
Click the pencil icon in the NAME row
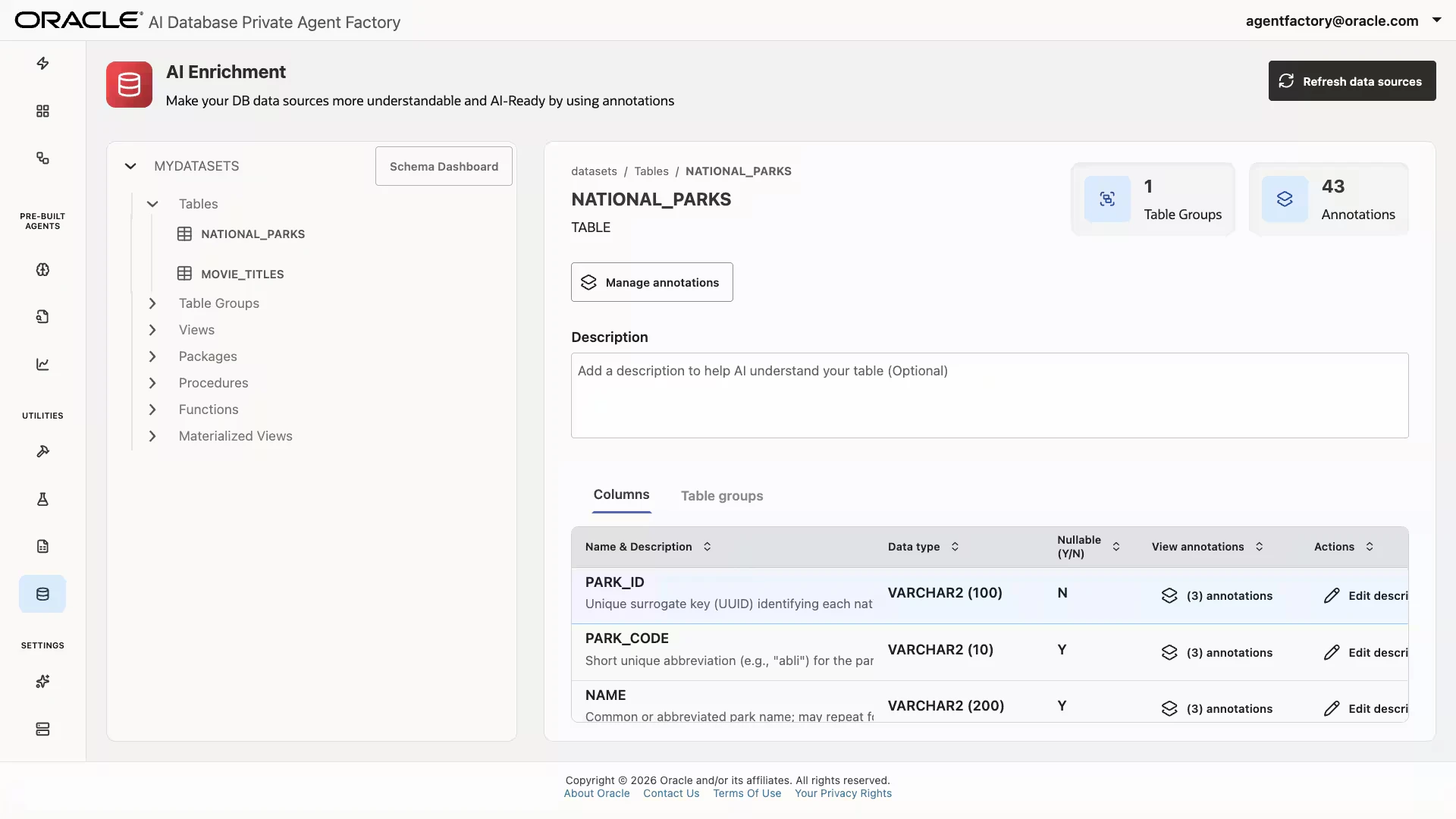pos(1332,709)
